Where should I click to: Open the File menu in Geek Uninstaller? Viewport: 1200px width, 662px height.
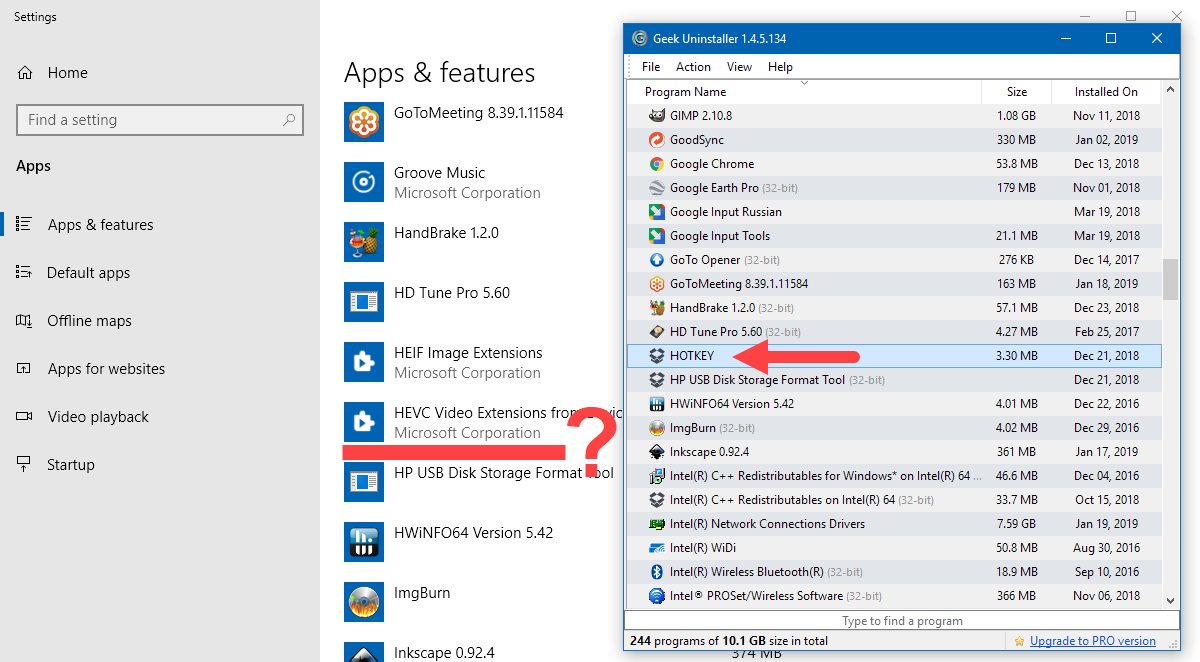pos(651,67)
